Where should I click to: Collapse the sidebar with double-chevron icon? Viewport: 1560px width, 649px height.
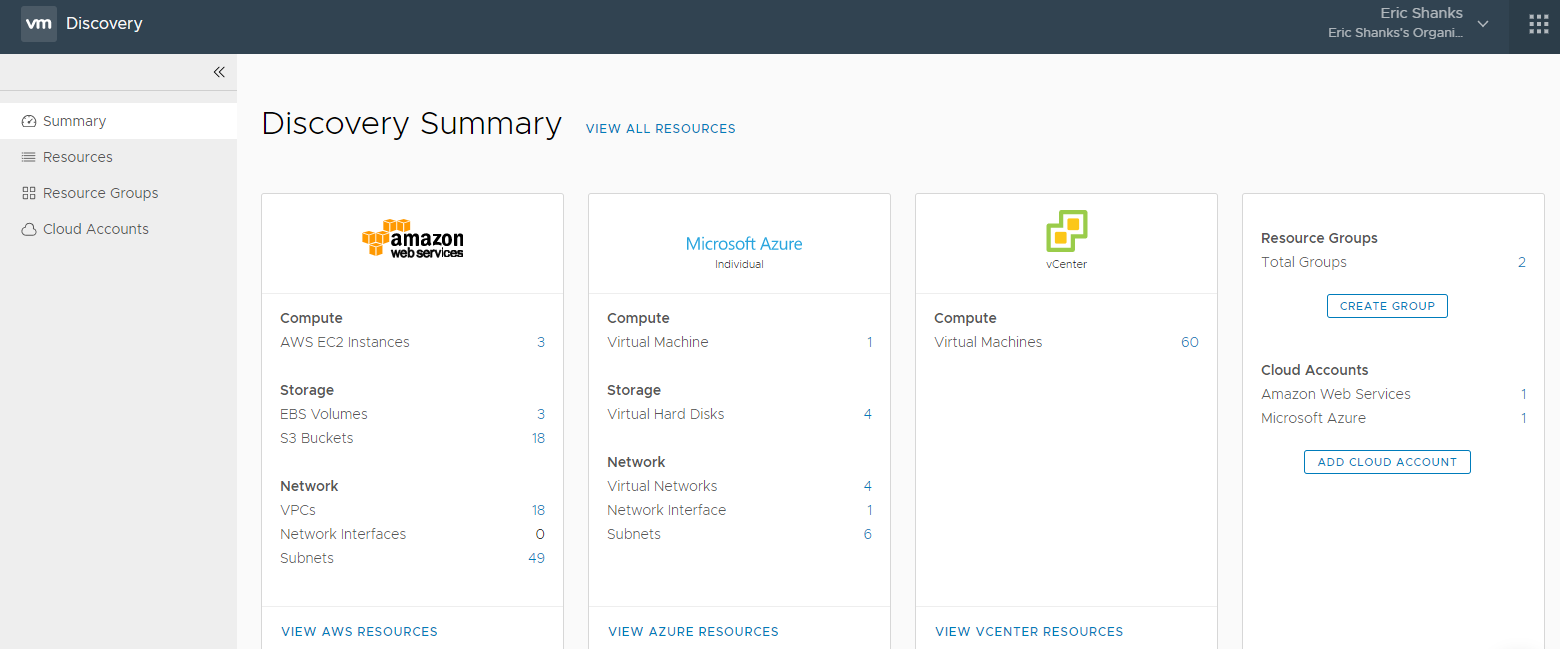coord(219,72)
